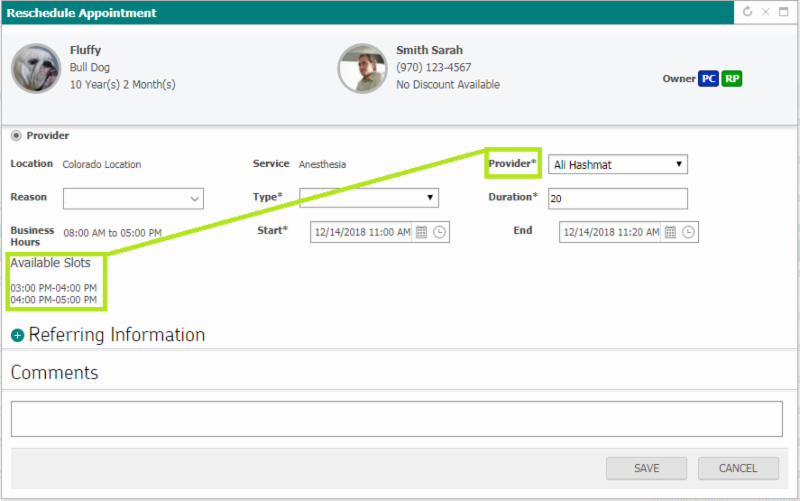Image resolution: width=800 pixels, height=501 pixels.
Task: Expand the Referring Information section
Action: [17, 335]
